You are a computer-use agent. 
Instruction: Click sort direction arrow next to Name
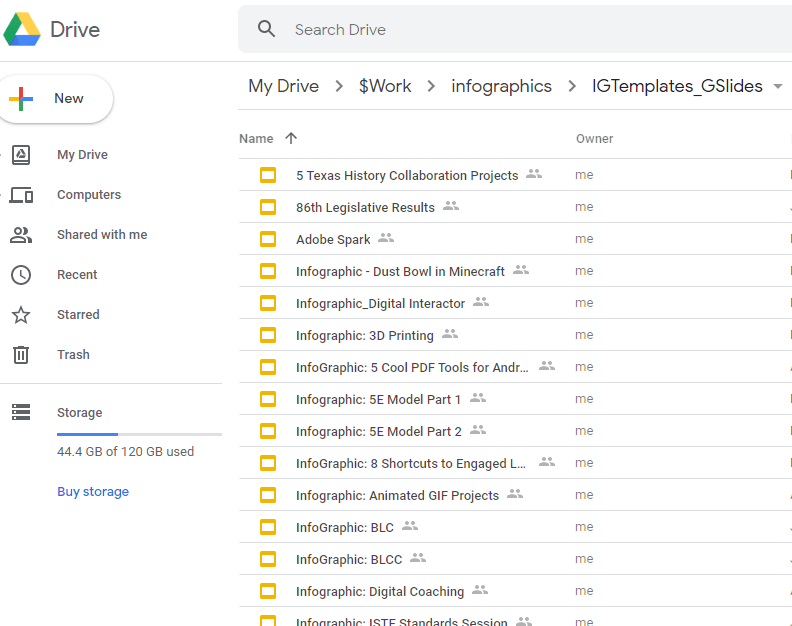[x=291, y=138]
